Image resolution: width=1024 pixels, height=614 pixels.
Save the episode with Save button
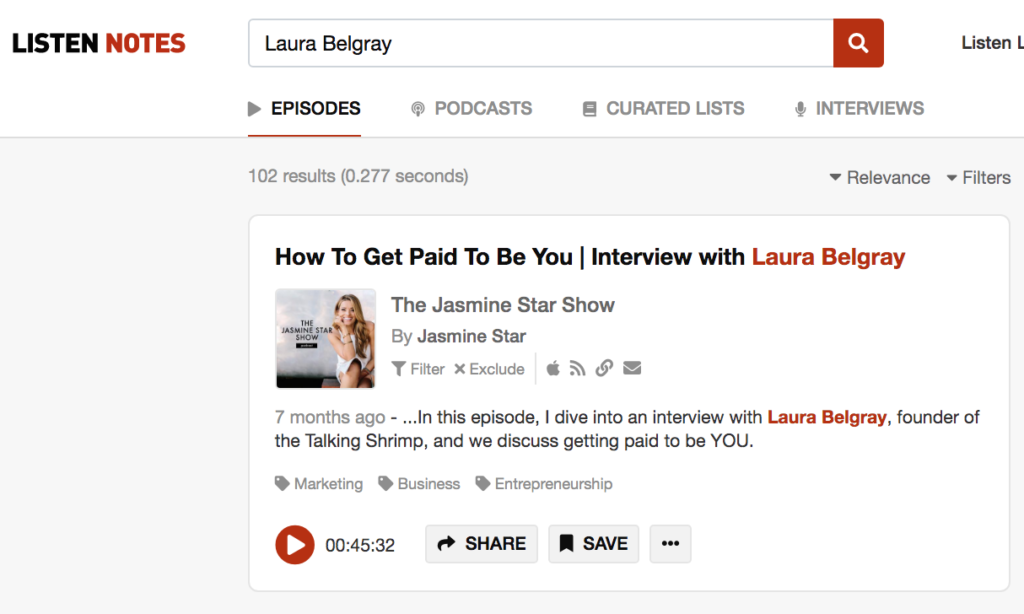pyautogui.click(x=593, y=544)
